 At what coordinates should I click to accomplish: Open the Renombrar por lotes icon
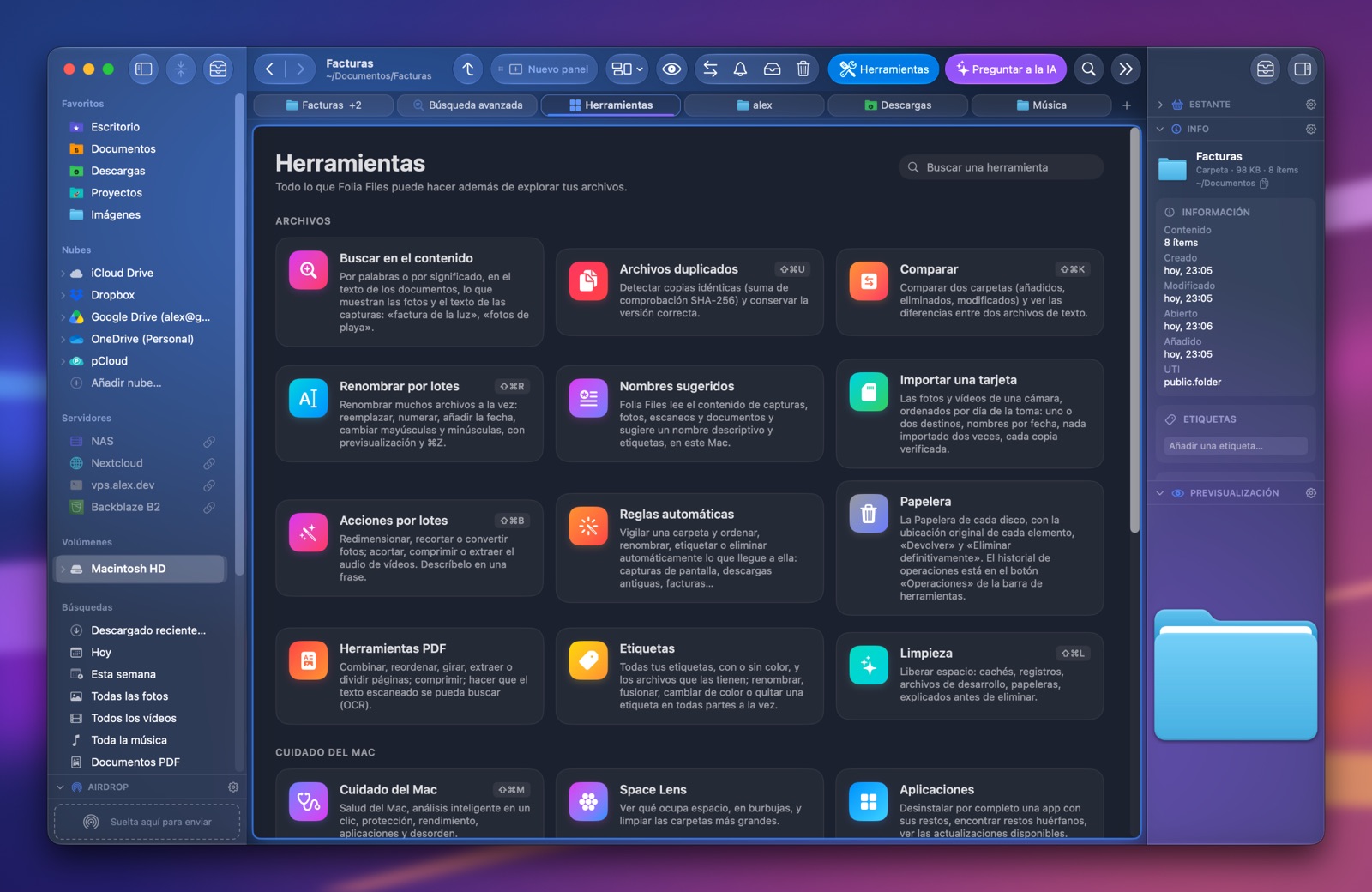coord(309,398)
